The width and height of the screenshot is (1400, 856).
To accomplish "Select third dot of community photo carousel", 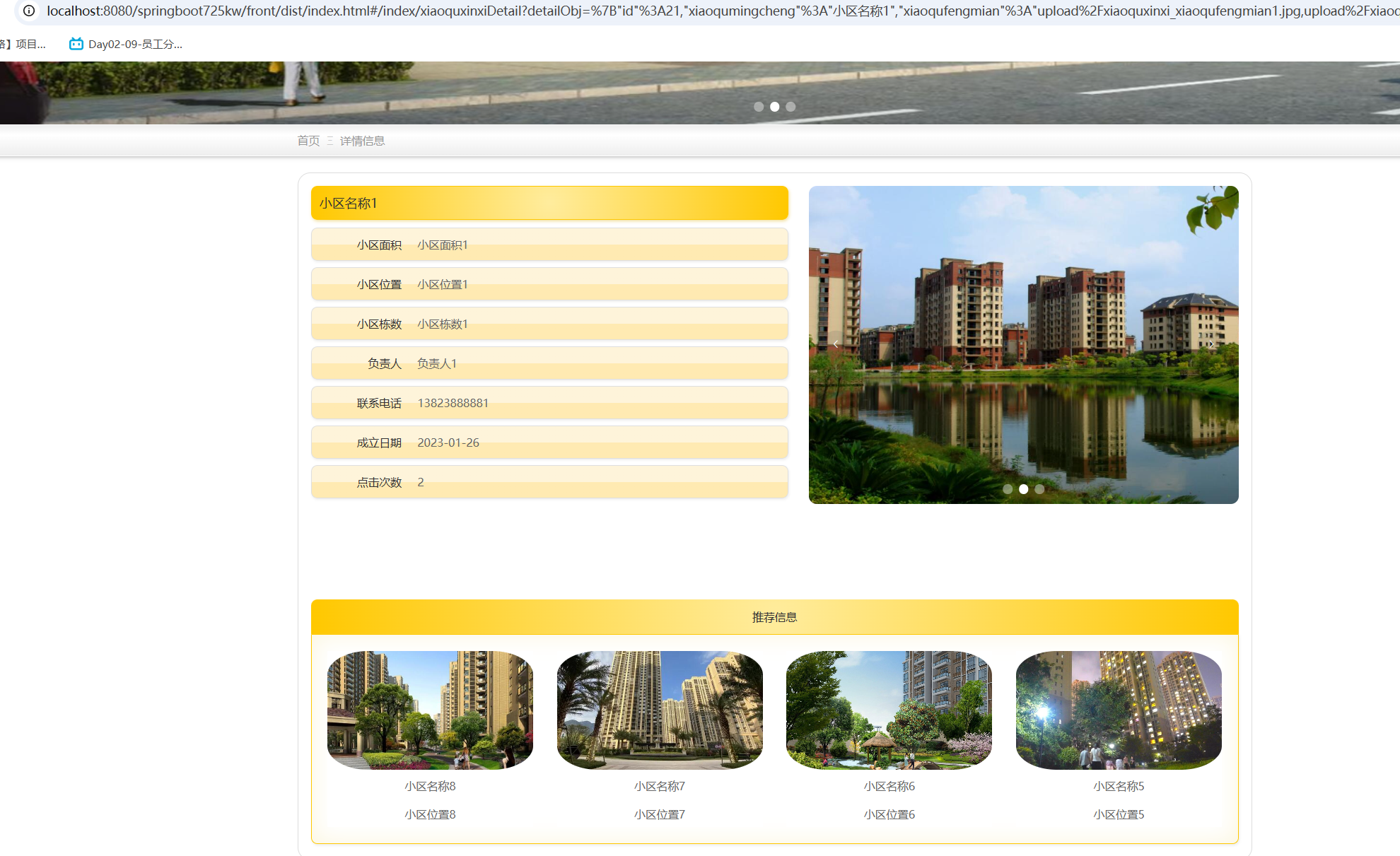I will (1039, 489).
